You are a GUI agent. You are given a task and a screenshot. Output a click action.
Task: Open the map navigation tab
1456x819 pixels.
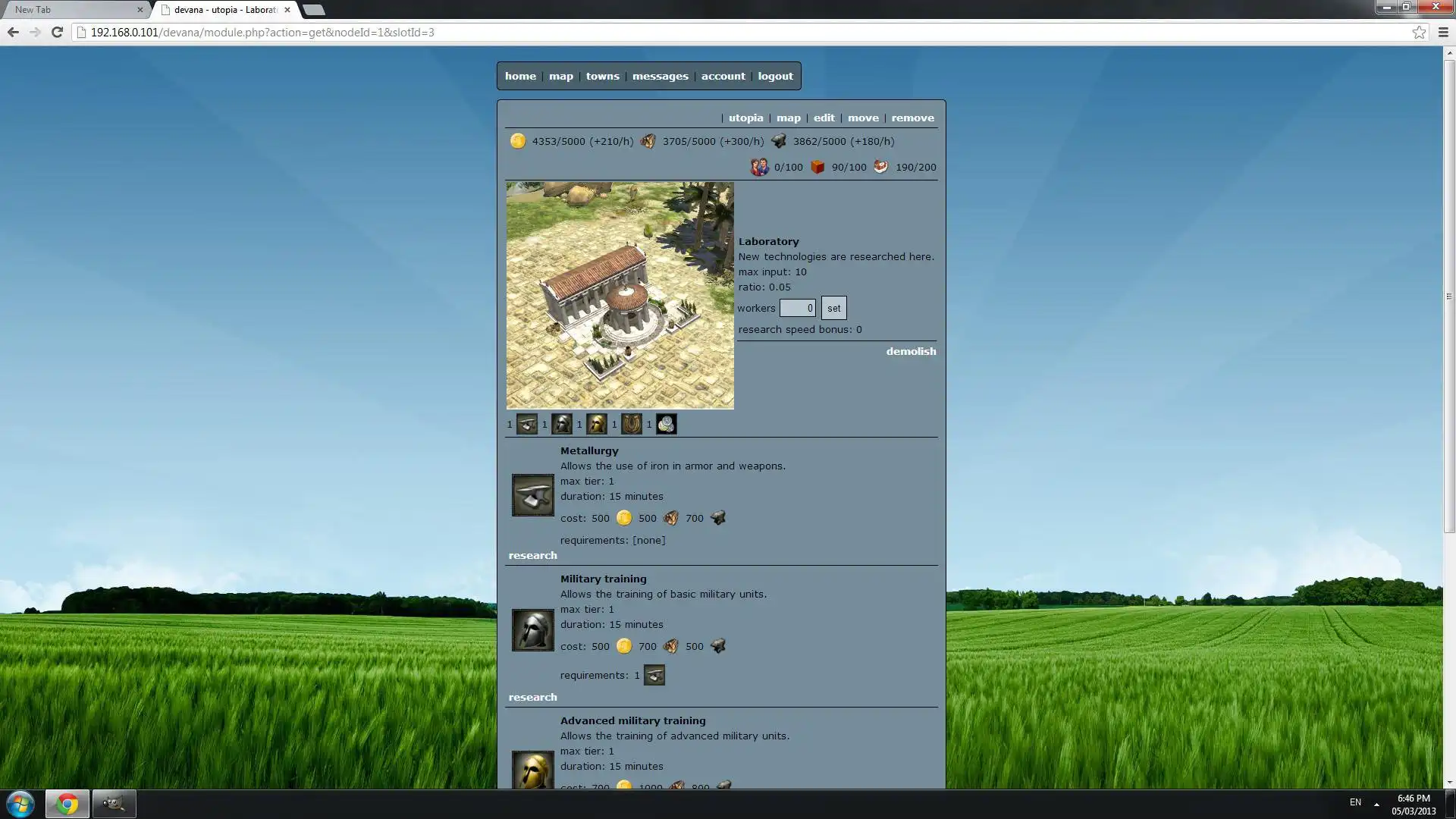[x=561, y=75]
